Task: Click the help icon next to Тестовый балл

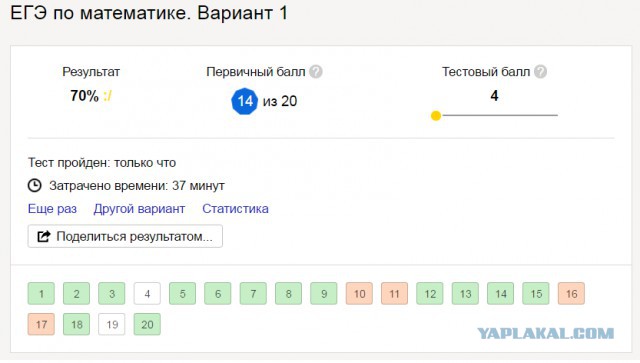Action: click(x=540, y=72)
